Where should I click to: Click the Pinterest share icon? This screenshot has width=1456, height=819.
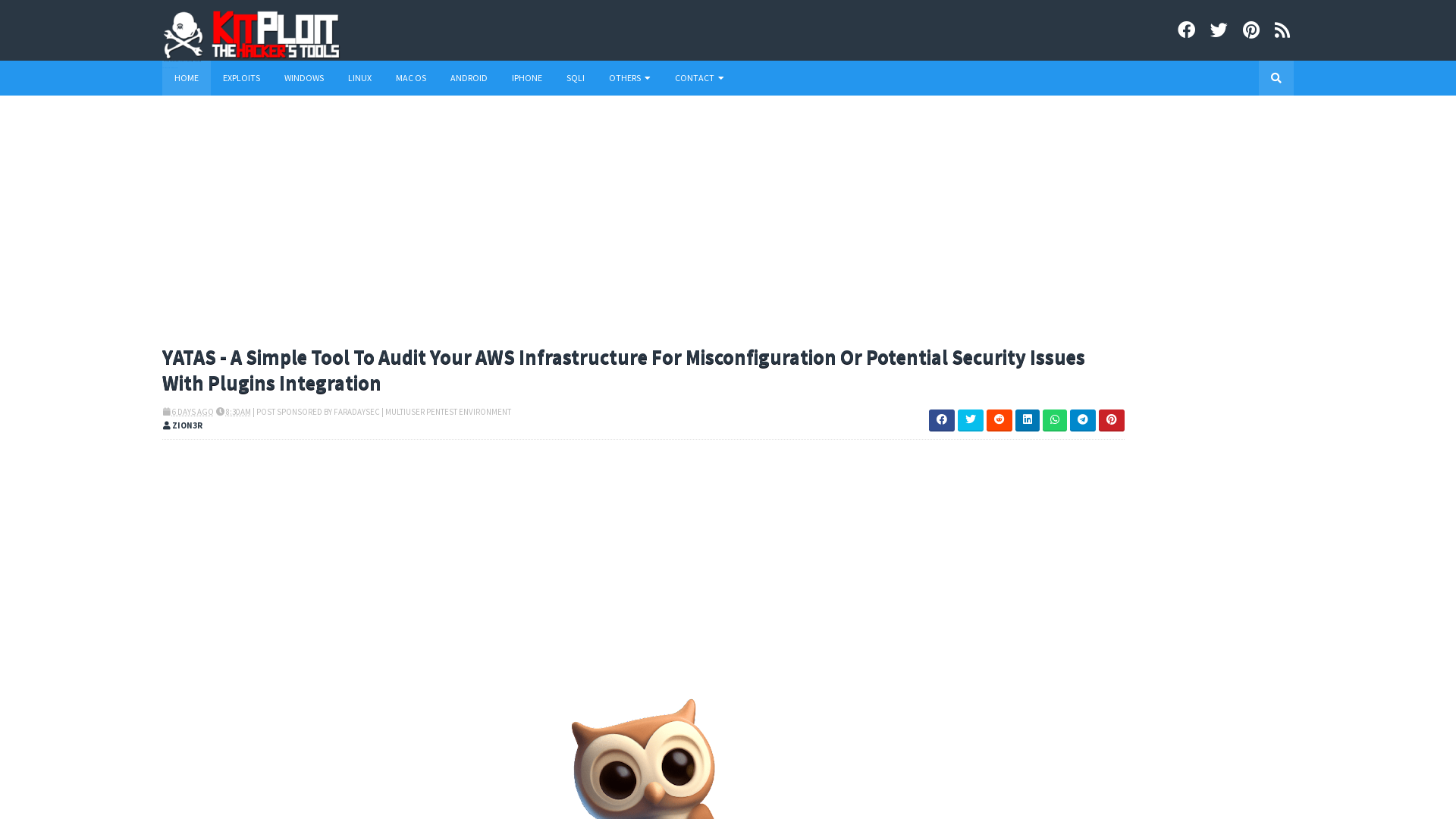coord(1111,420)
